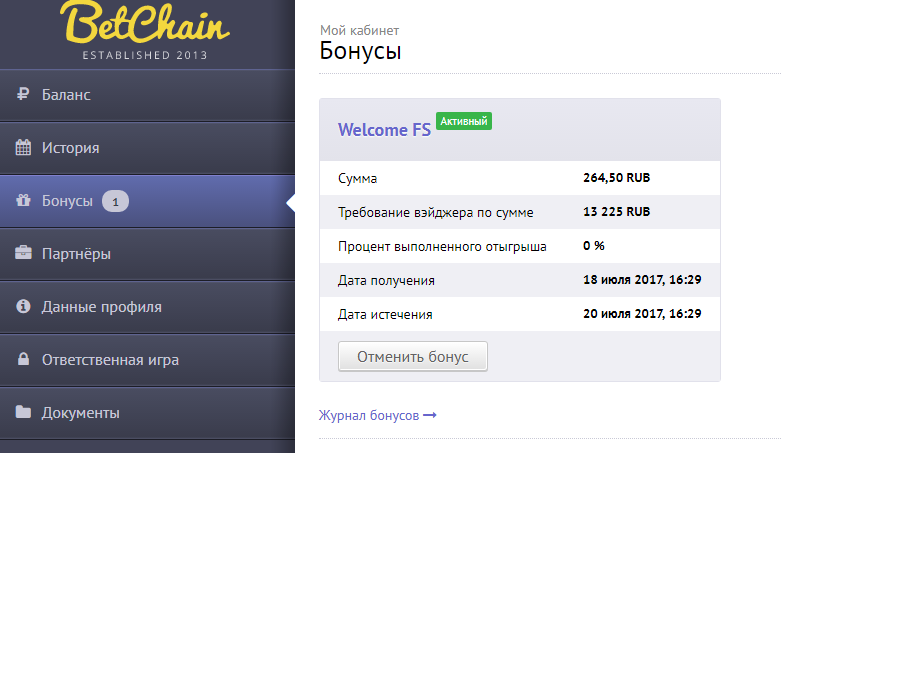Screen dimensions: 904x678
Task: Click the Дата истечения label
Action: tap(385, 315)
